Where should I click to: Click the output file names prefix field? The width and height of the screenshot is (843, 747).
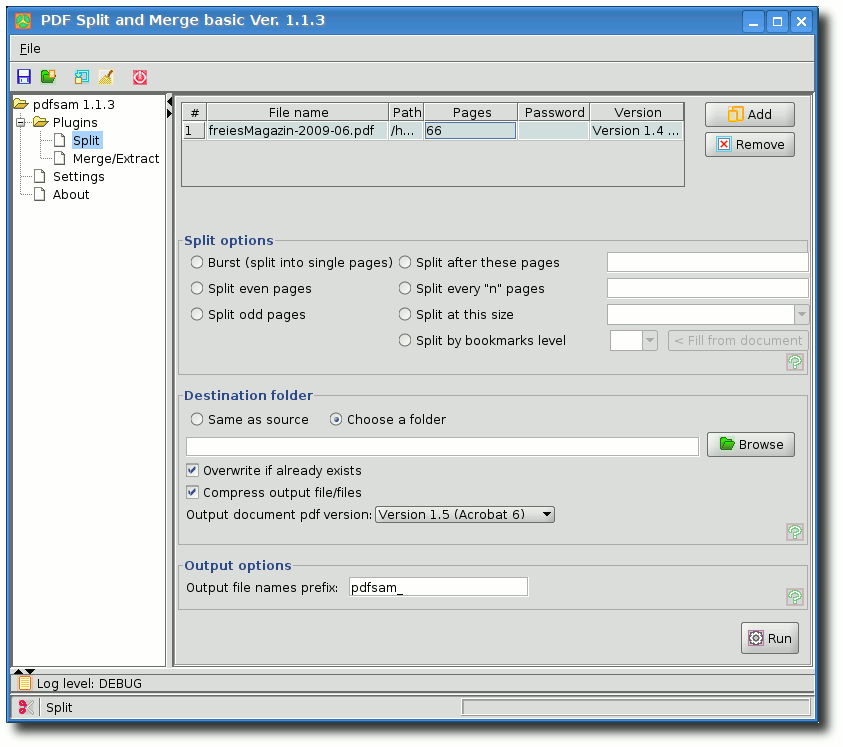438,587
